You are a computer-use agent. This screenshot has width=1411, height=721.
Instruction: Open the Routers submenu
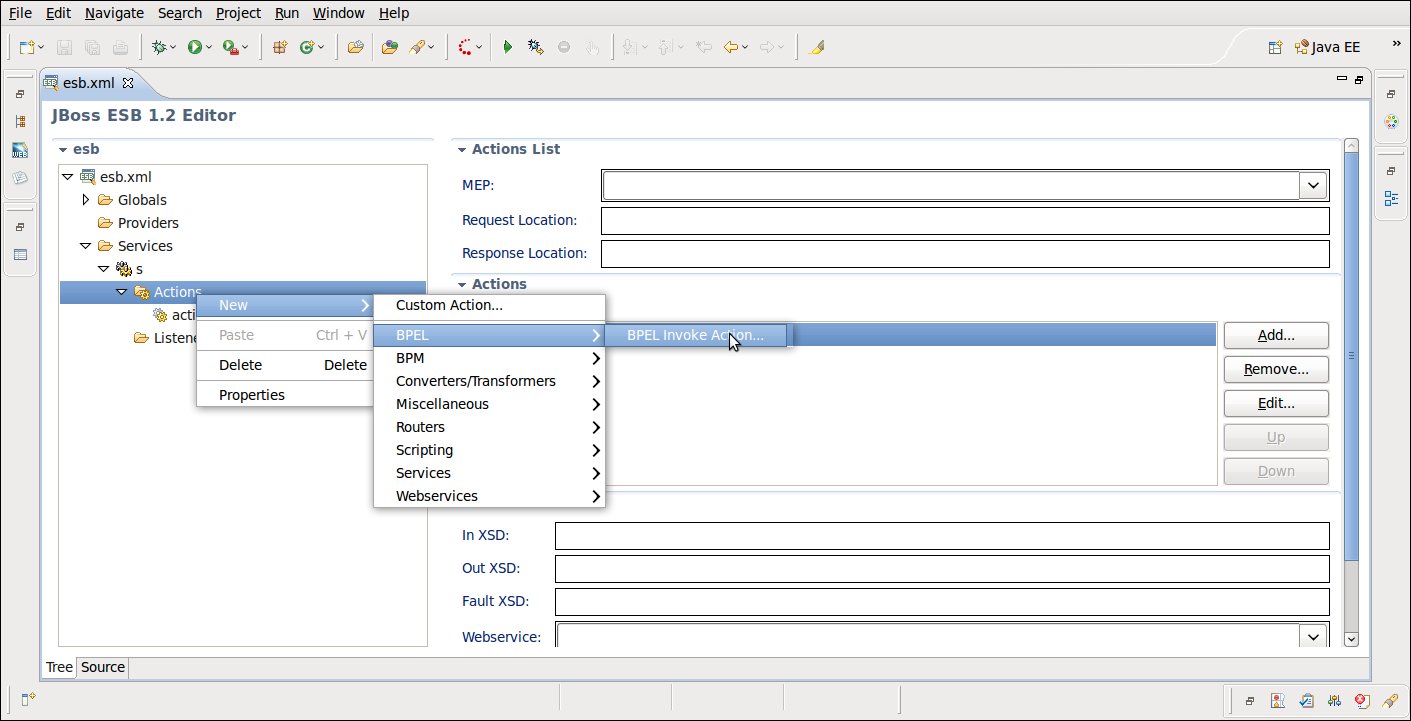(x=489, y=427)
